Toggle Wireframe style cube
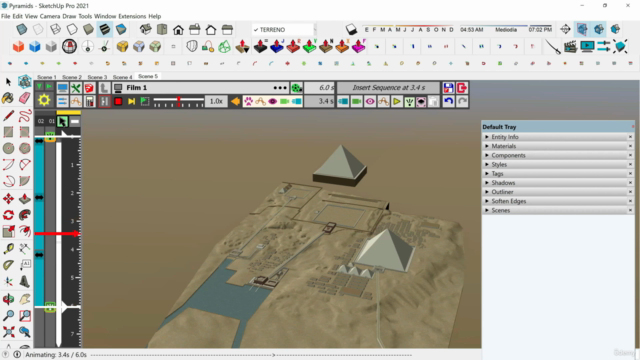The height and width of the screenshot is (360, 640). pyautogui.click(x=55, y=29)
